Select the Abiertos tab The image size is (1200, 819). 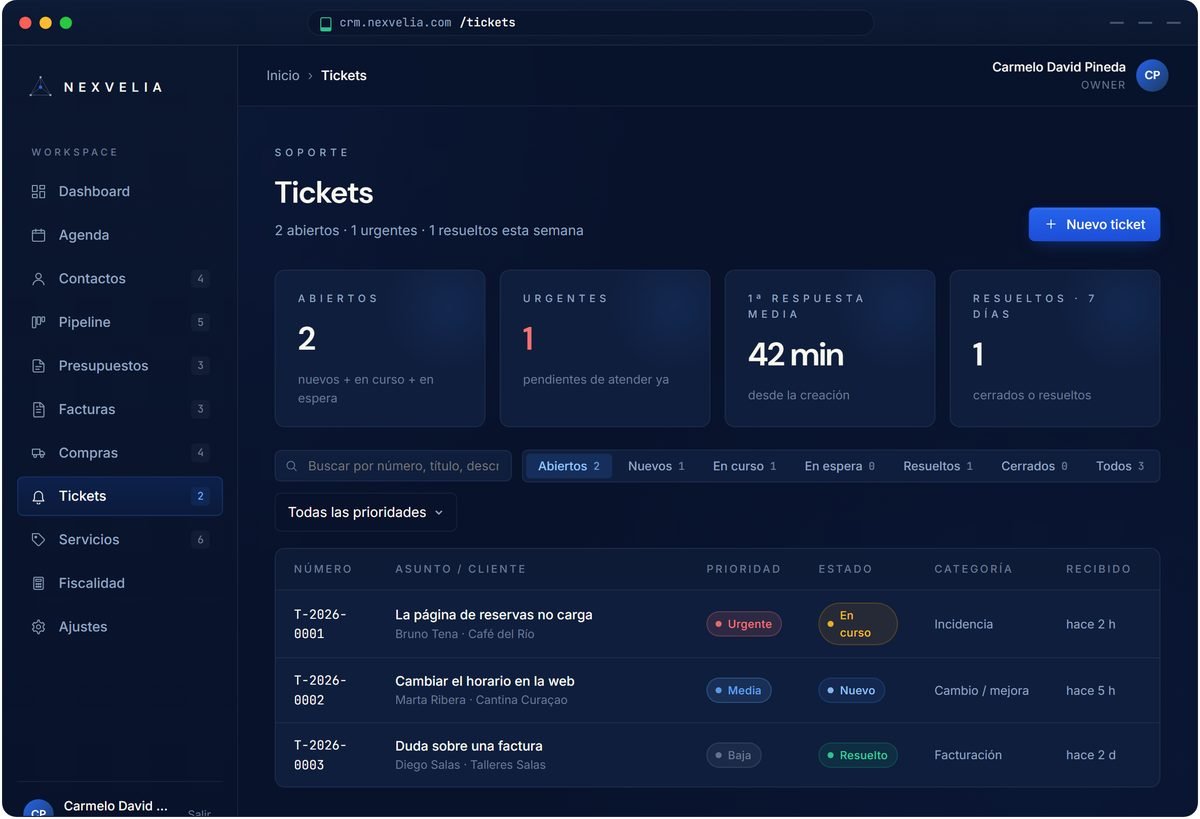click(569, 466)
